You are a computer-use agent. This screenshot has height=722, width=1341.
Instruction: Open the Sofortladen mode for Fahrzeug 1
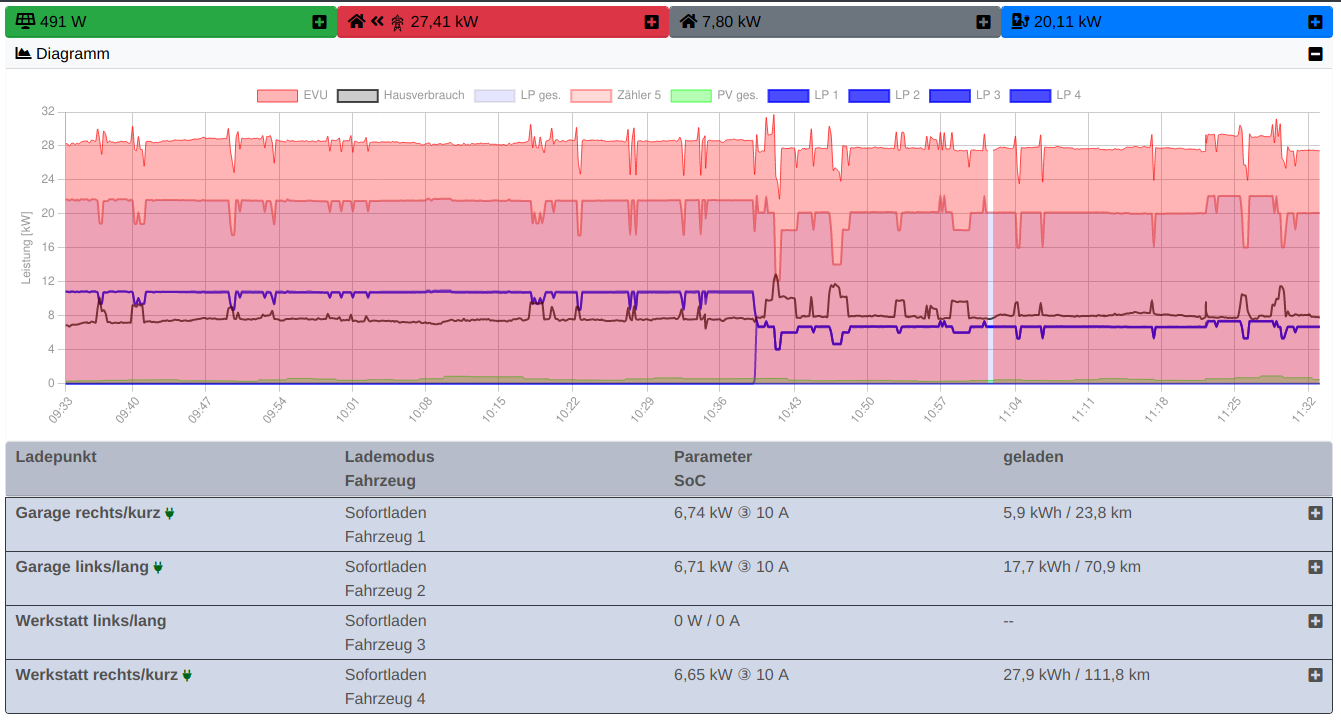[x=385, y=513]
